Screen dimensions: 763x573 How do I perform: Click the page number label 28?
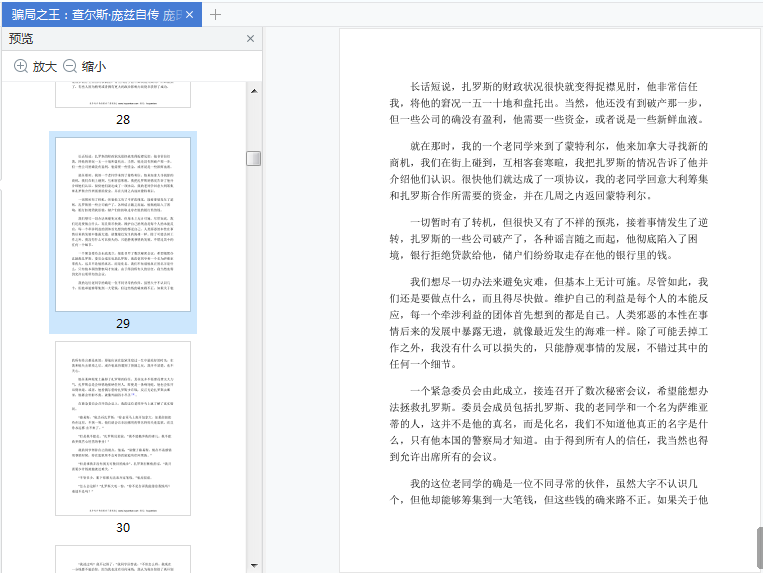coord(123,120)
